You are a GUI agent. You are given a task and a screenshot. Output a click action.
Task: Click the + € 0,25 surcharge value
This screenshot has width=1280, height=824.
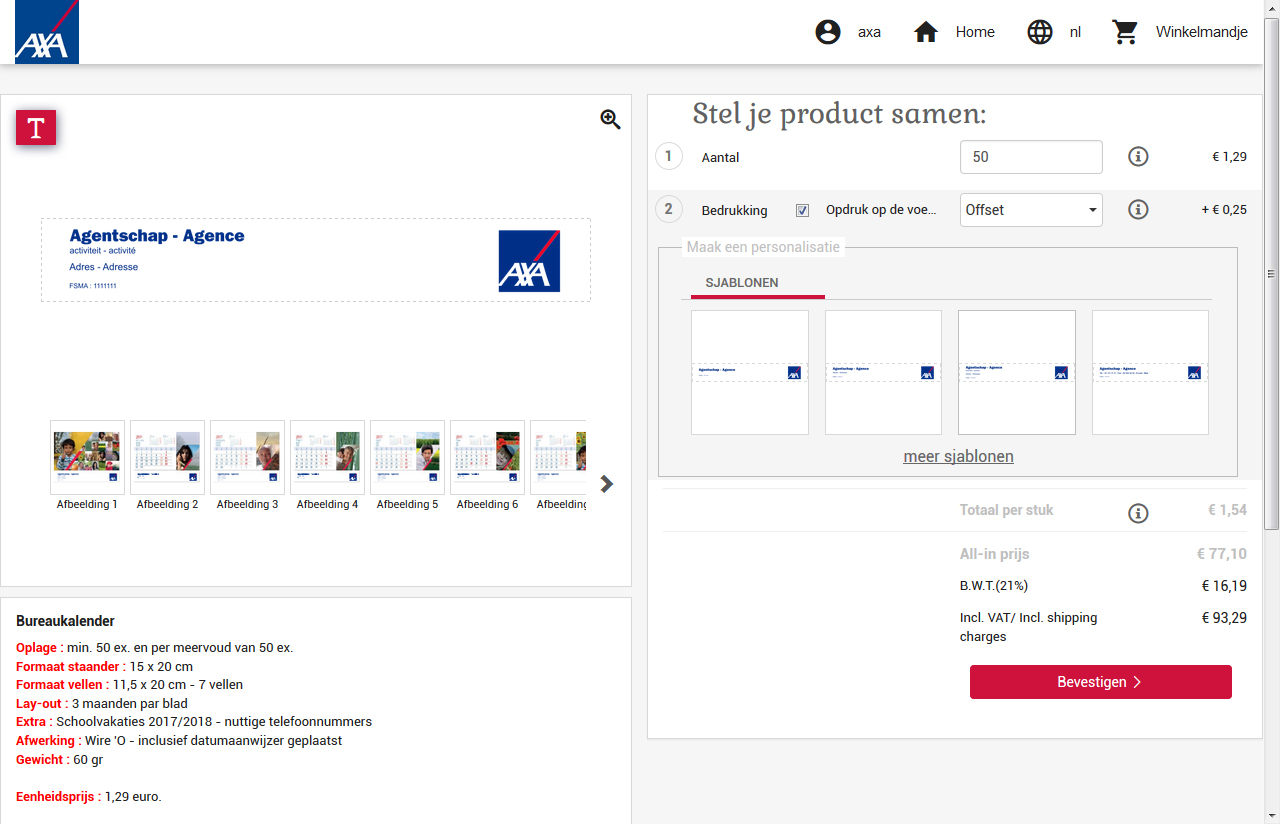(x=1224, y=210)
